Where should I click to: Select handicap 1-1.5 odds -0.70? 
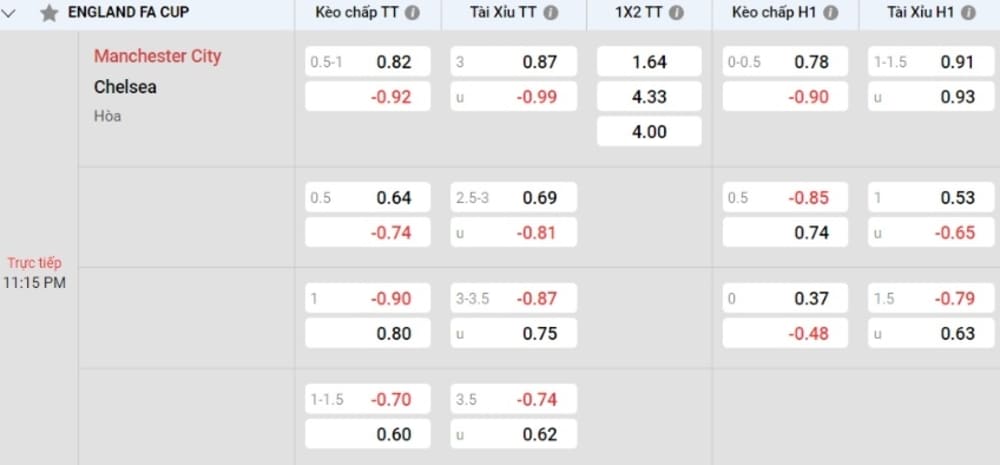tap(368, 399)
